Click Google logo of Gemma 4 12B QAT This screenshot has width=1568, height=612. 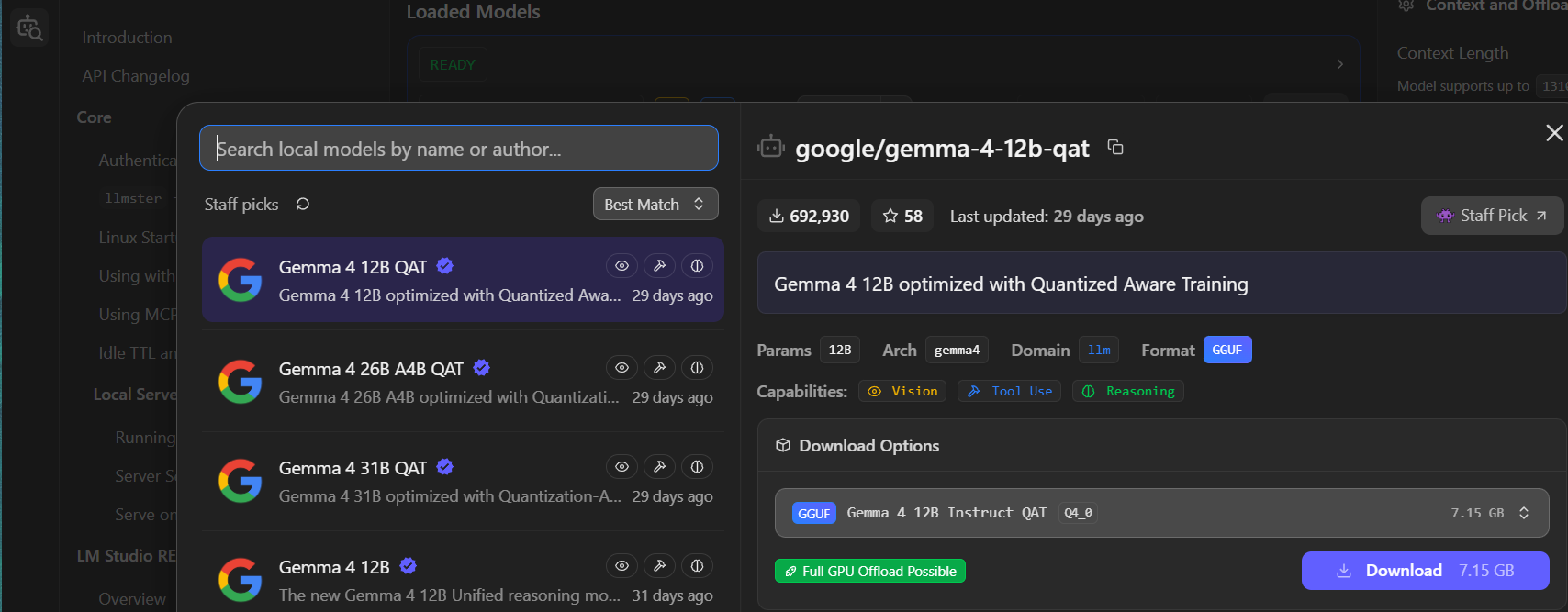click(241, 280)
